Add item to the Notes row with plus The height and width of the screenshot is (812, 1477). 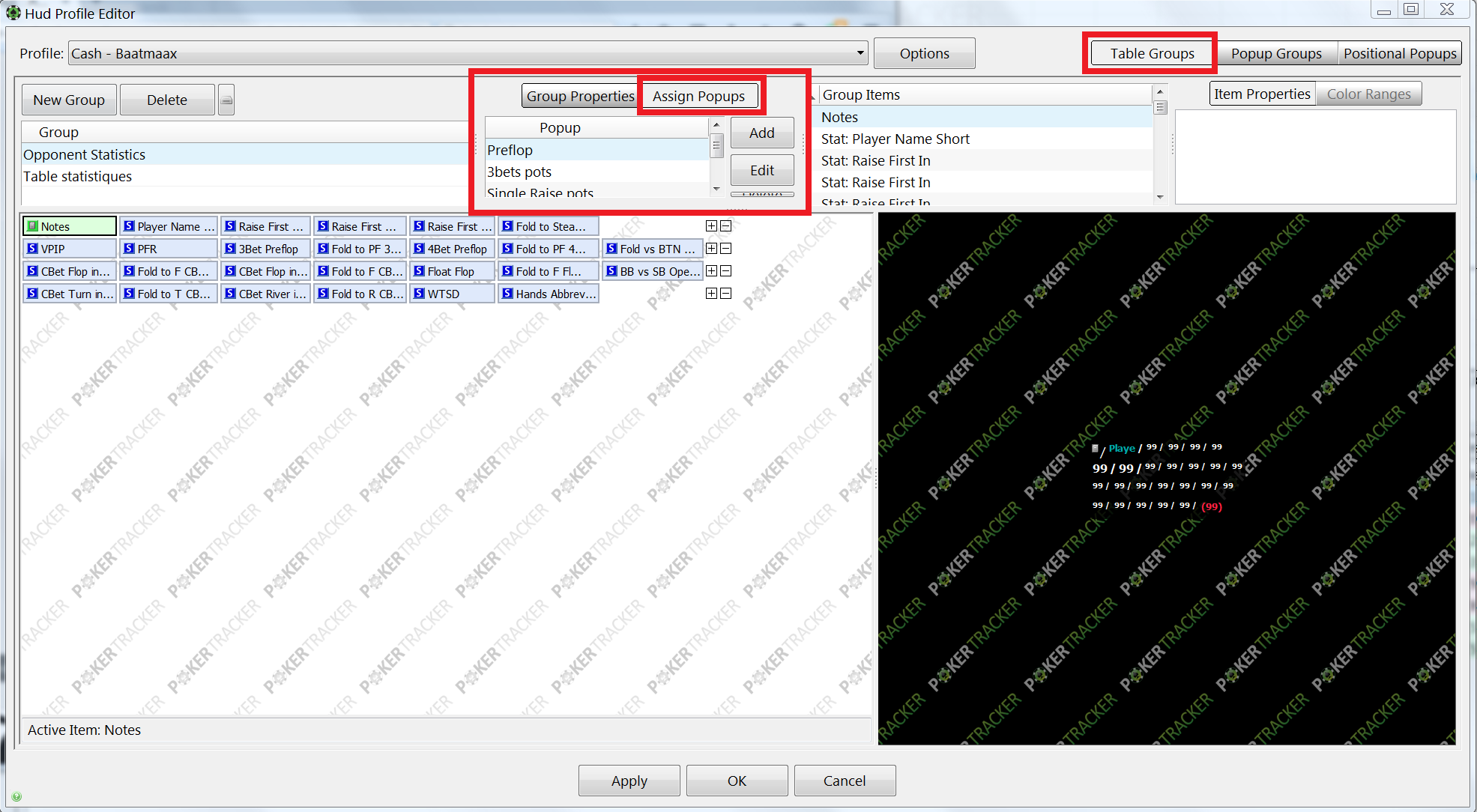pos(712,226)
